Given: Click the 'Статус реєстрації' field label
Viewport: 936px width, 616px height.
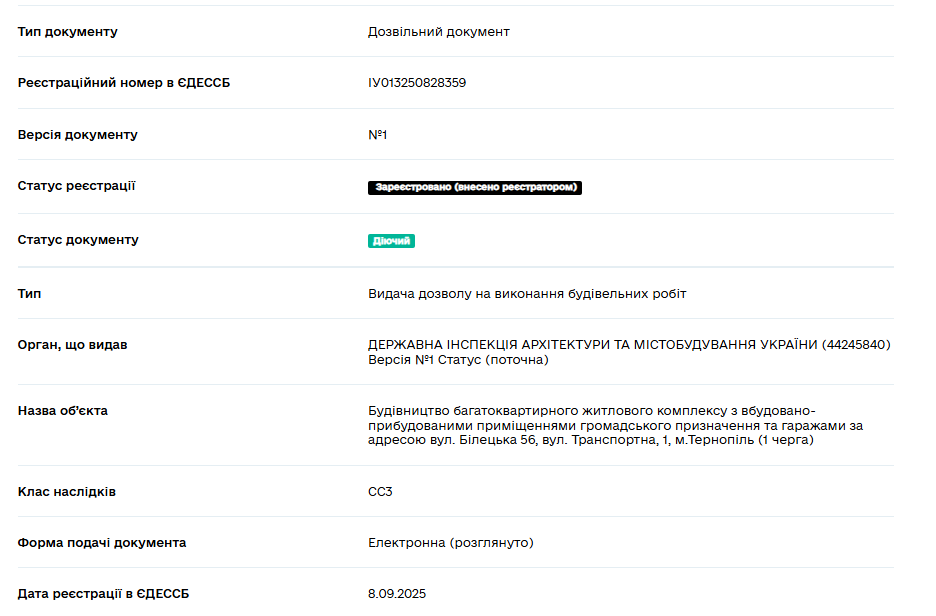Looking at the screenshot, I should 76,186.
